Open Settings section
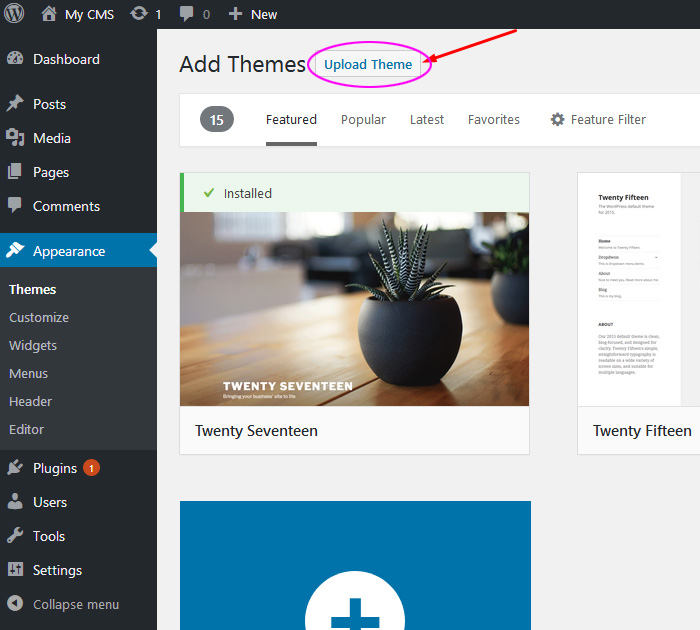This screenshot has height=630, width=700. click(x=58, y=570)
